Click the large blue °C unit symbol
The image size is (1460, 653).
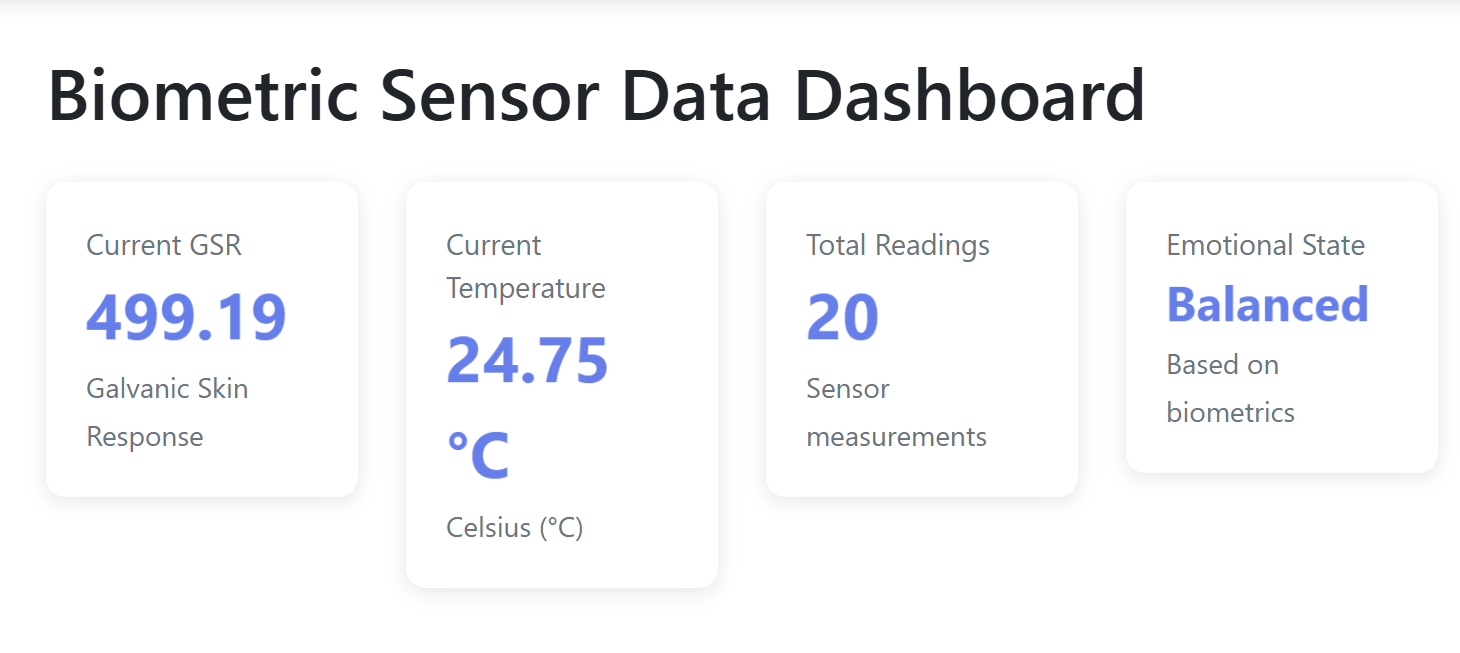pyautogui.click(x=478, y=456)
